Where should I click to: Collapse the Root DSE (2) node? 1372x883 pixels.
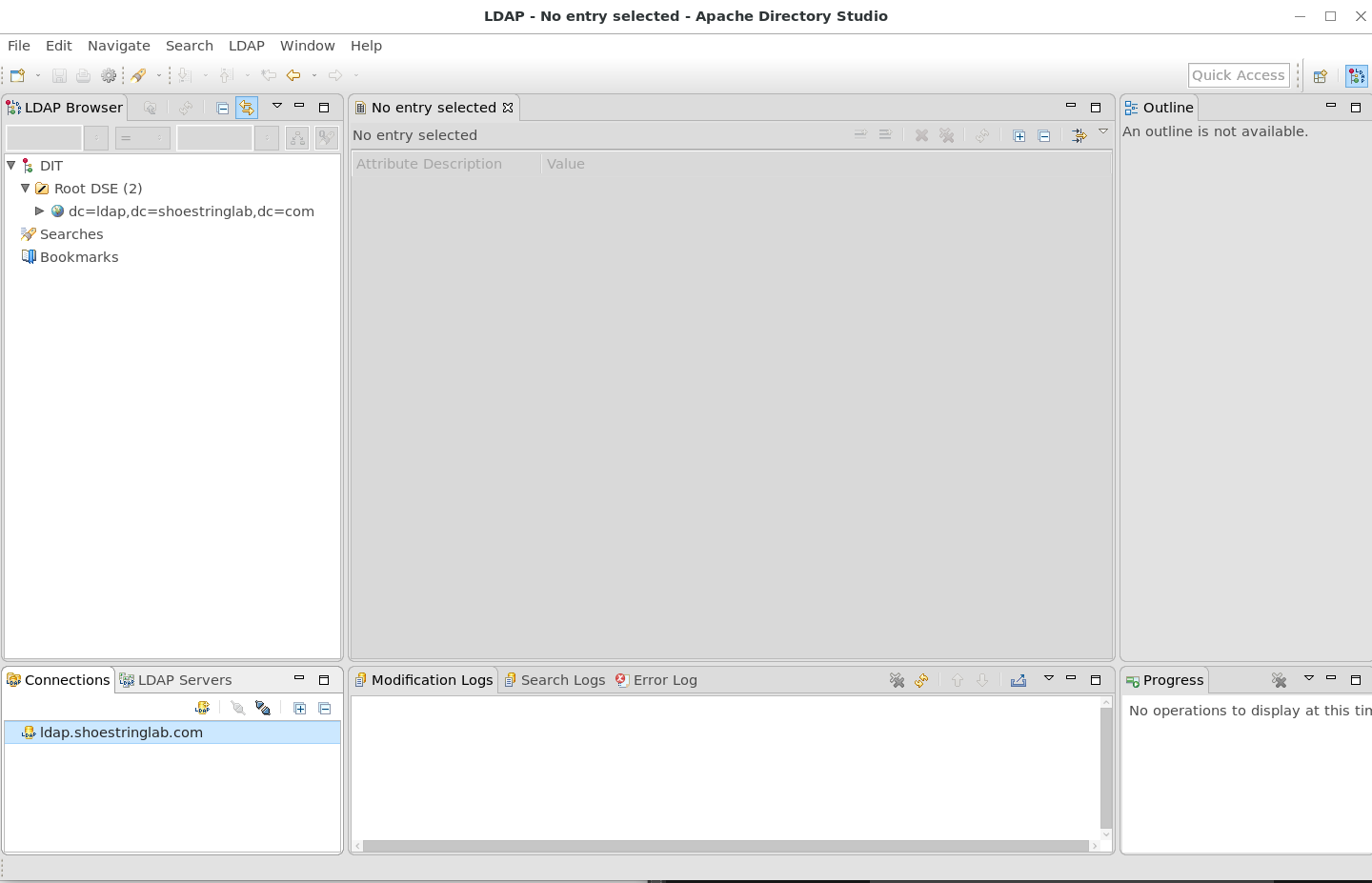coord(26,188)
